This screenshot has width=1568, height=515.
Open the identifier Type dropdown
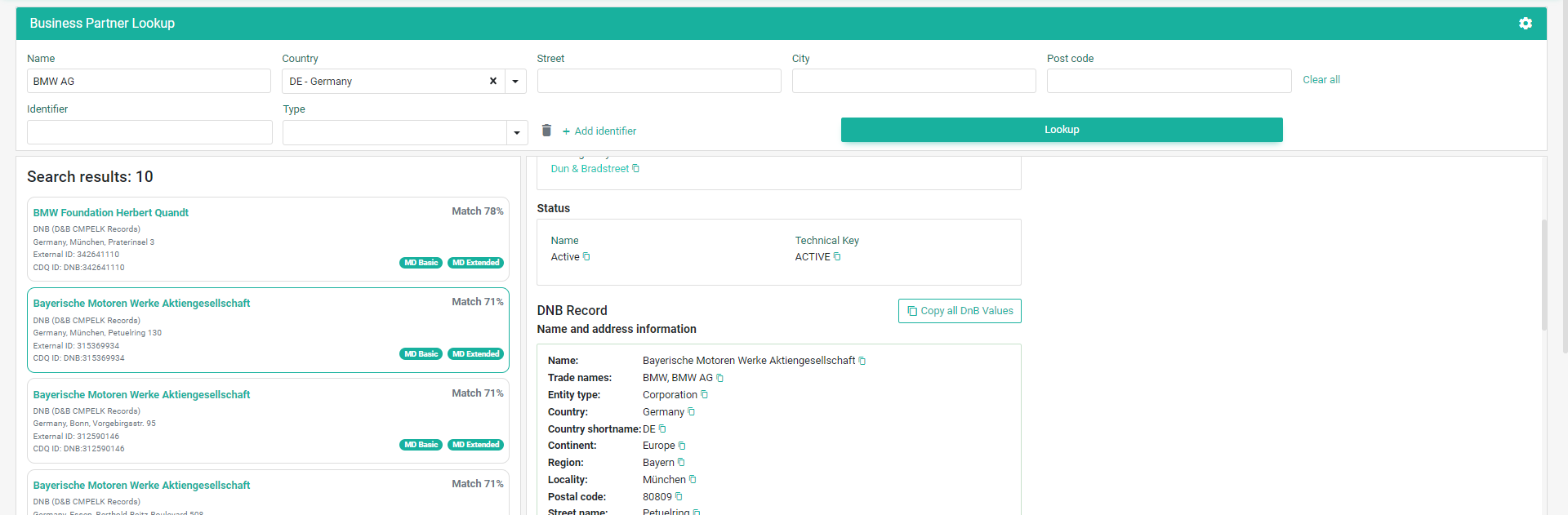(x=516, y=132)
